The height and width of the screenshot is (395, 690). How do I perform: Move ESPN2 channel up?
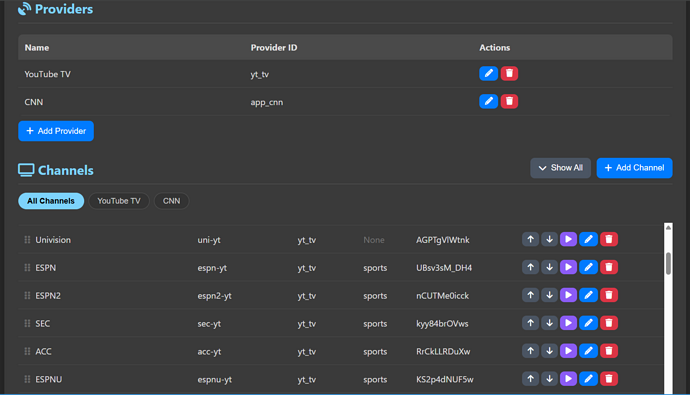(x=530, y=295)
